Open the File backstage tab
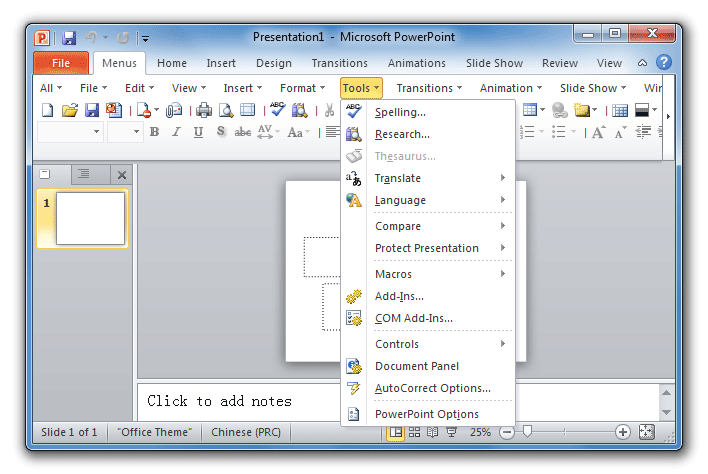Screen dimensions: 708x474 coord(61,63)
